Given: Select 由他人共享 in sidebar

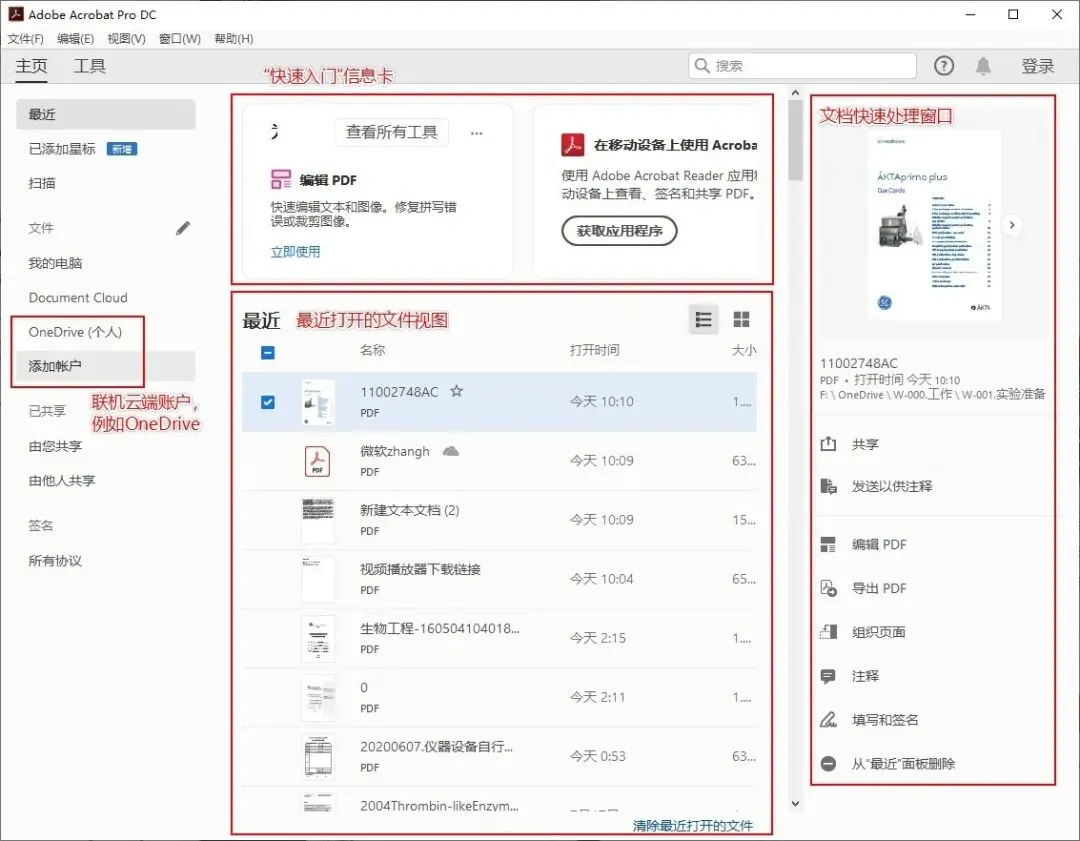Looking at the screenshot, I should [x=62, y=481].
